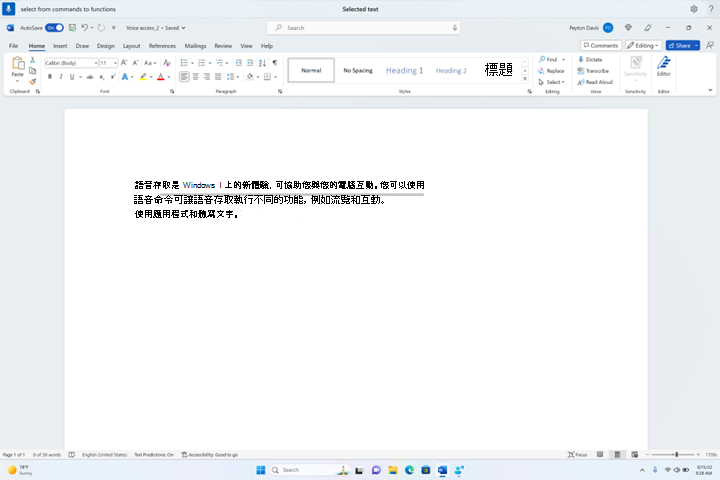
Task: Switch to the Design tab
Action: click(106, 46)
